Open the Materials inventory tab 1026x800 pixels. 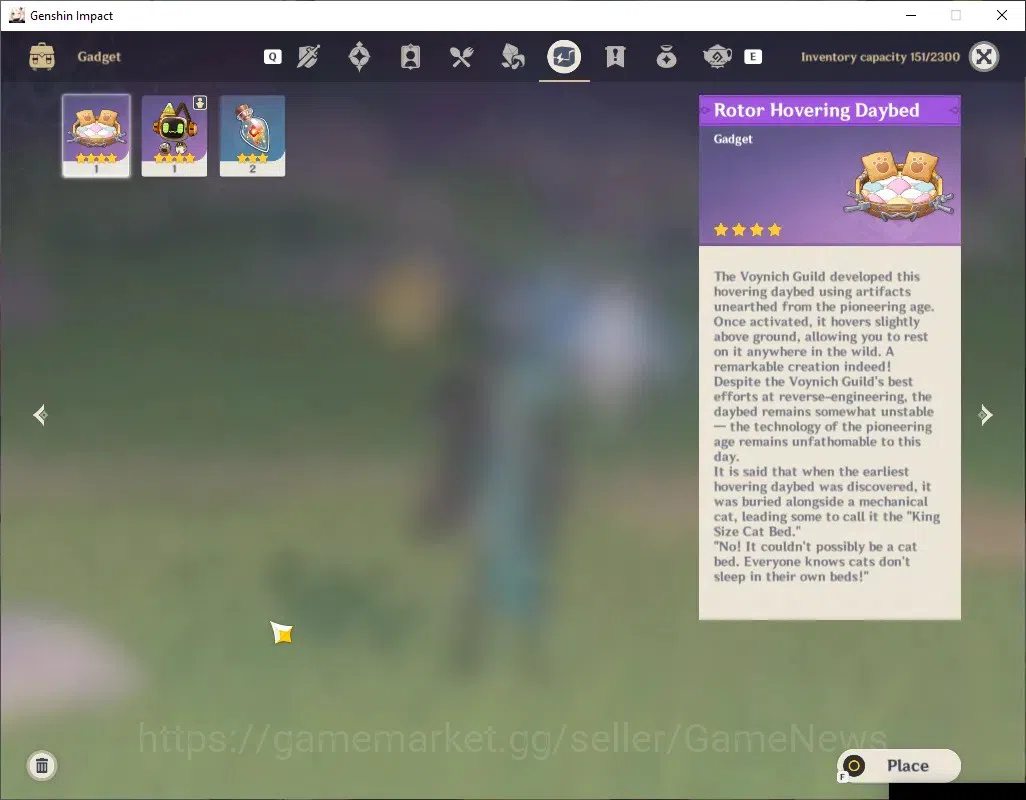pos(512,57)
